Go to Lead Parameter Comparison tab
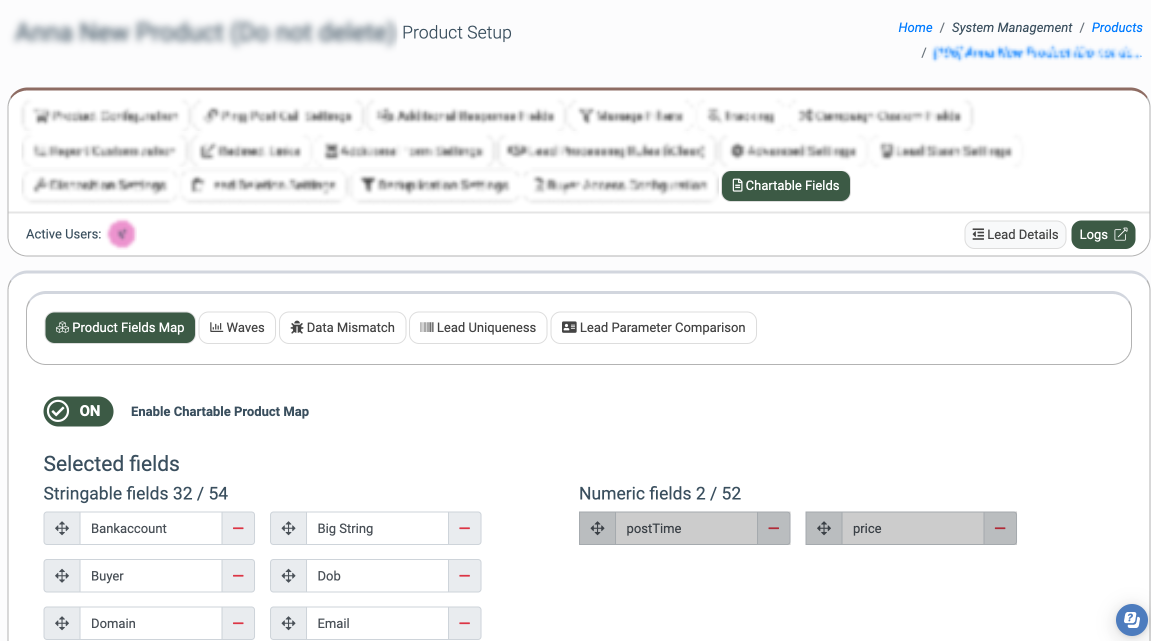This screenshot has height=641, width=1151. point(653,327)
